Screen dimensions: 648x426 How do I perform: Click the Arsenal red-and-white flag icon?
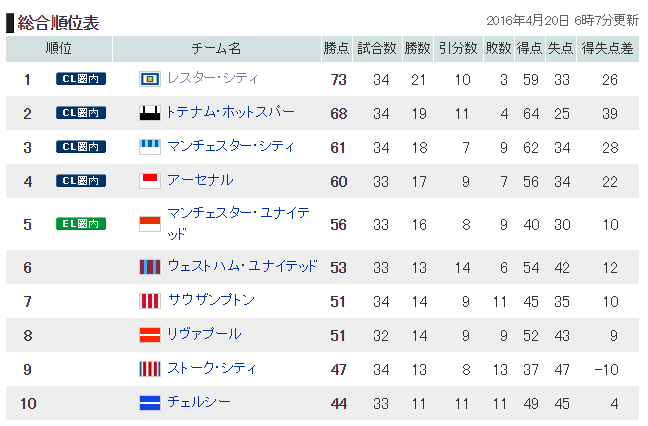coord(150,181)
